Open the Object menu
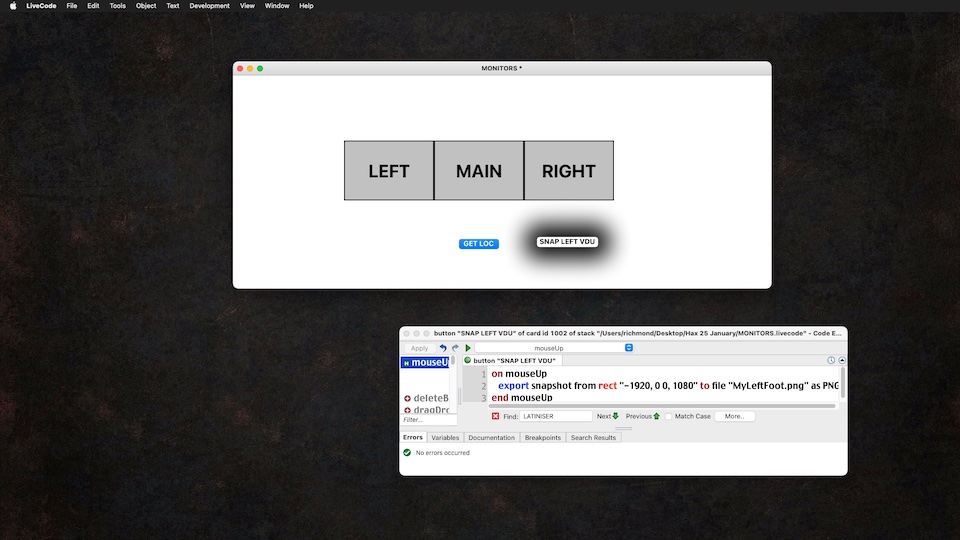This screenshot has height=540, width=960. (146, 6)
